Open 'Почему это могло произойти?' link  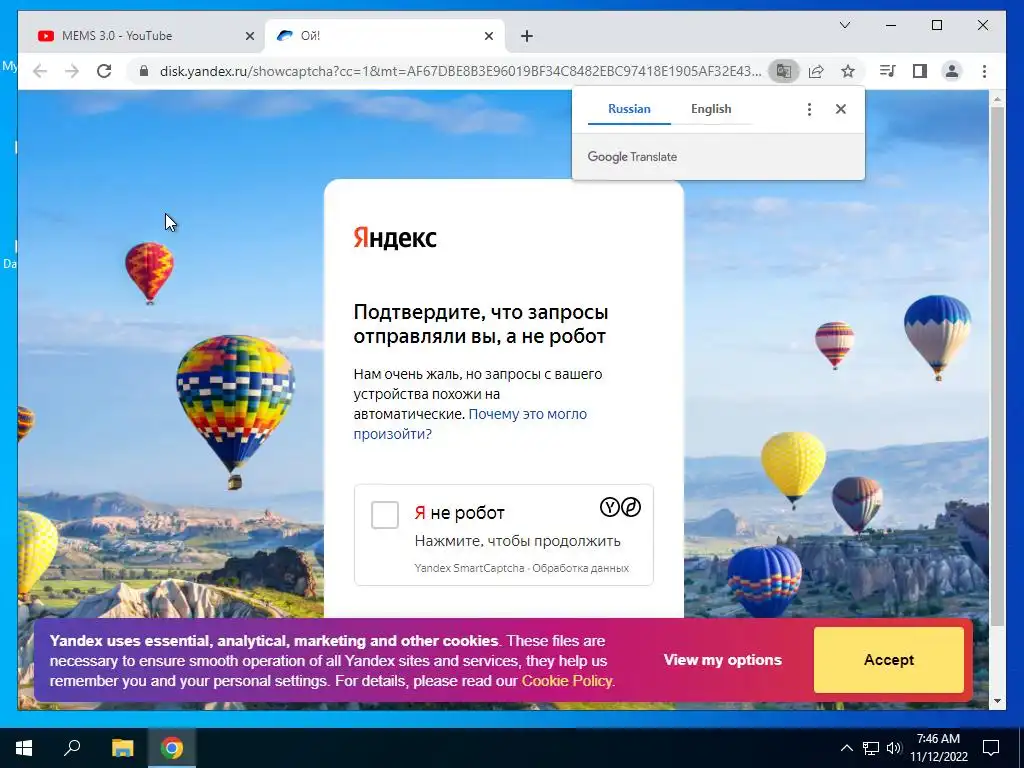470,424
